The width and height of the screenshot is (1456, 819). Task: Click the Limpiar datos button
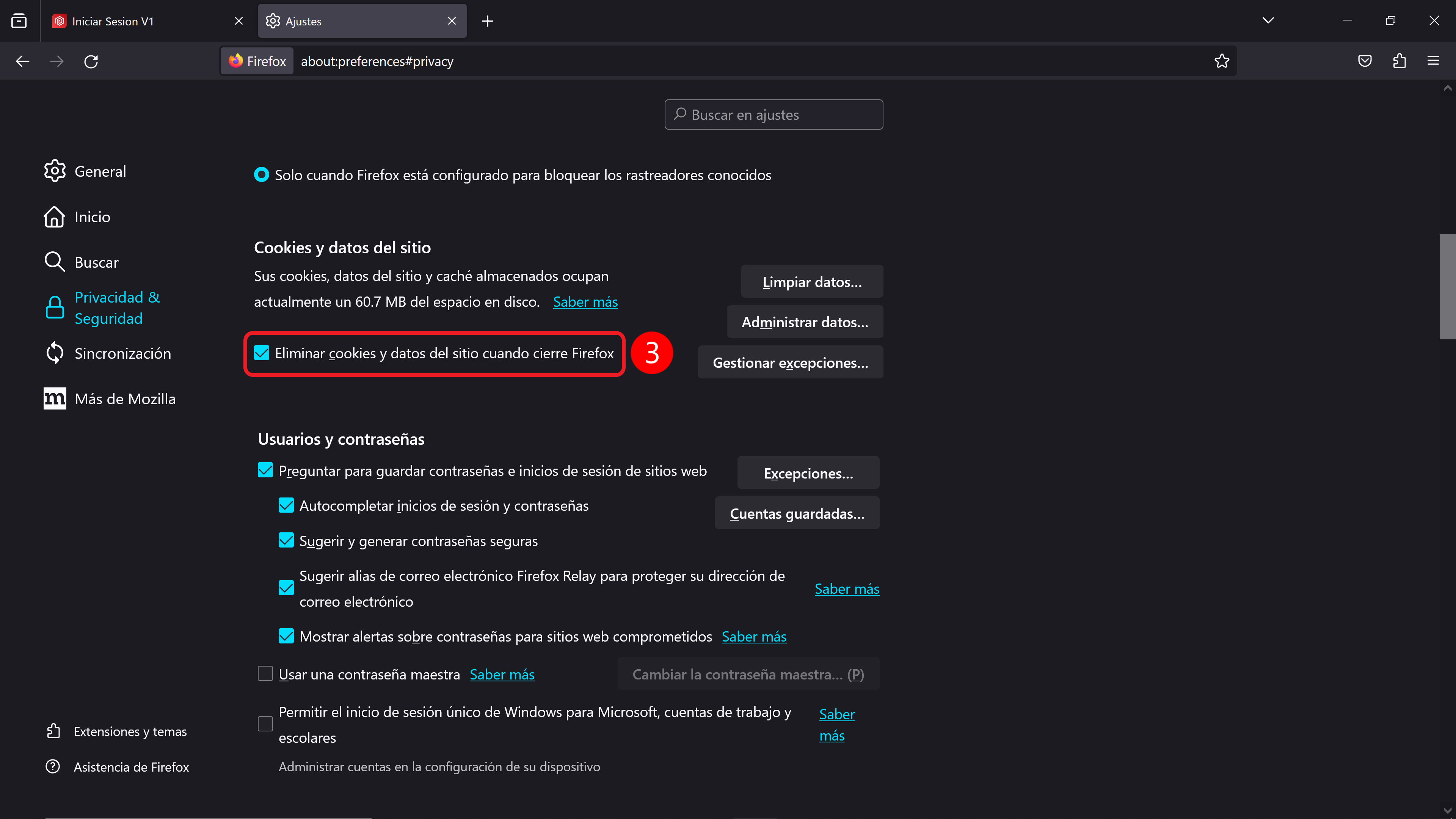812,281
